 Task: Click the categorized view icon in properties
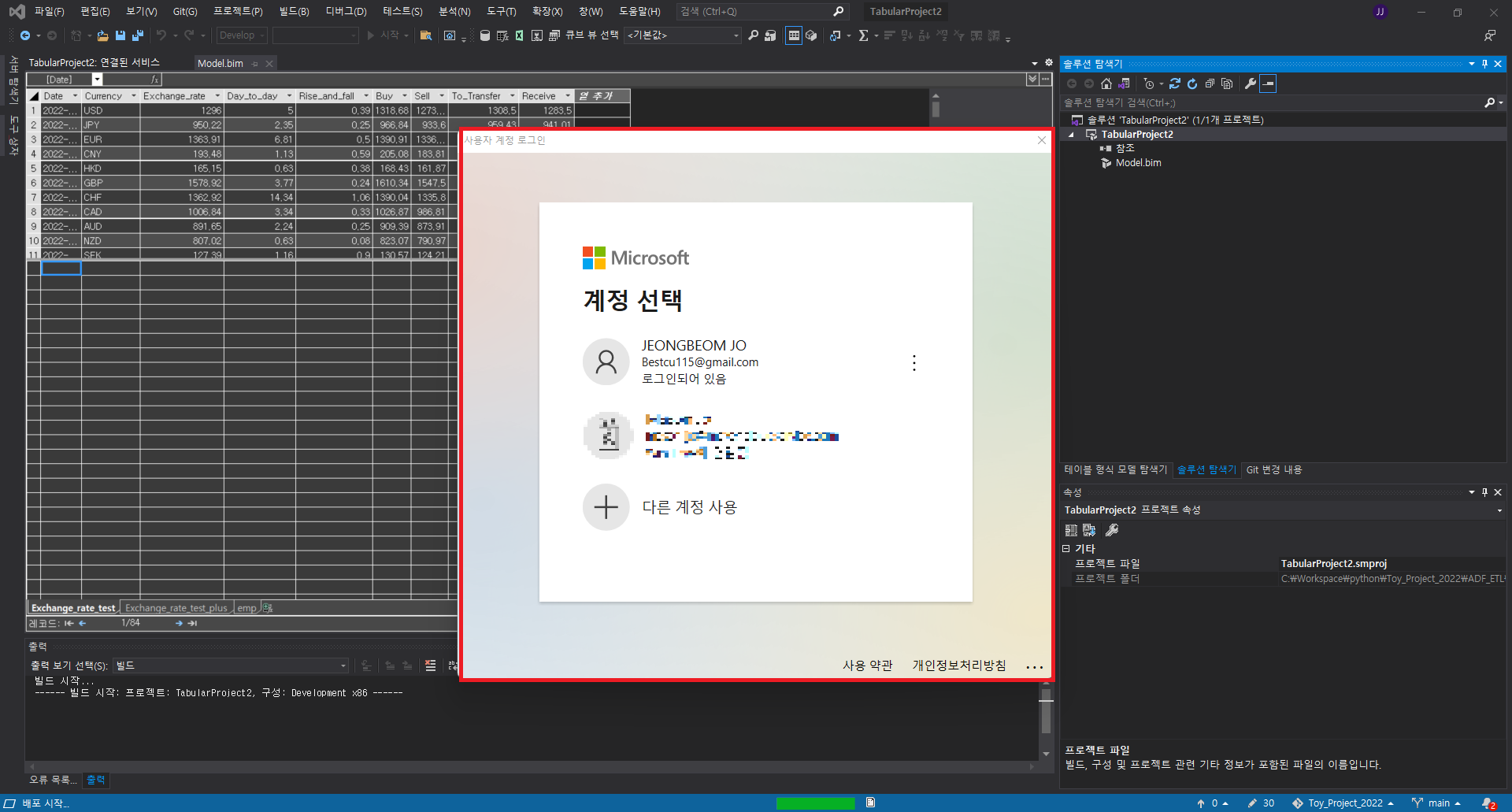[1071, 530]
